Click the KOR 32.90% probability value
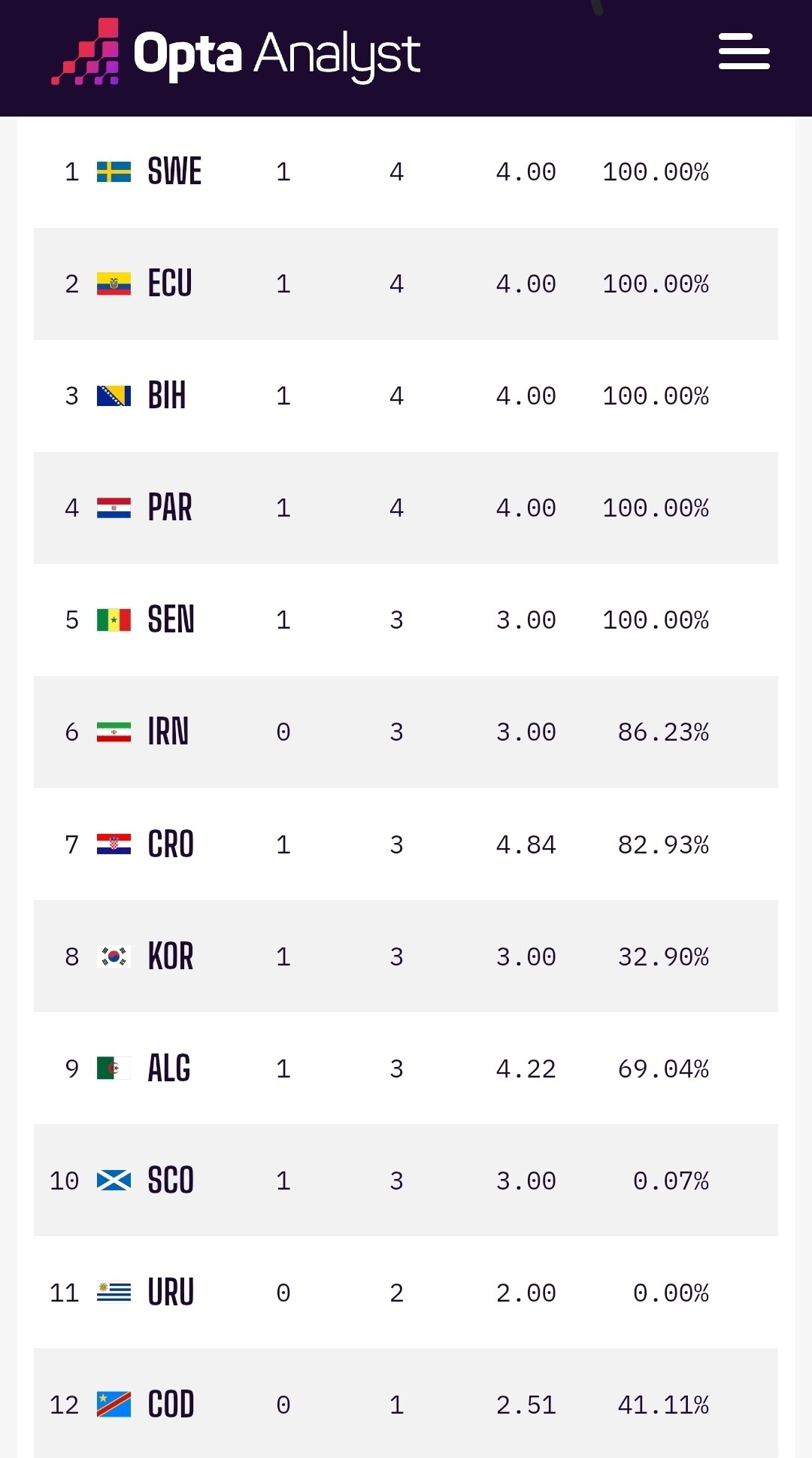Viewport: 812px width, 1458px height. [663, 957]
